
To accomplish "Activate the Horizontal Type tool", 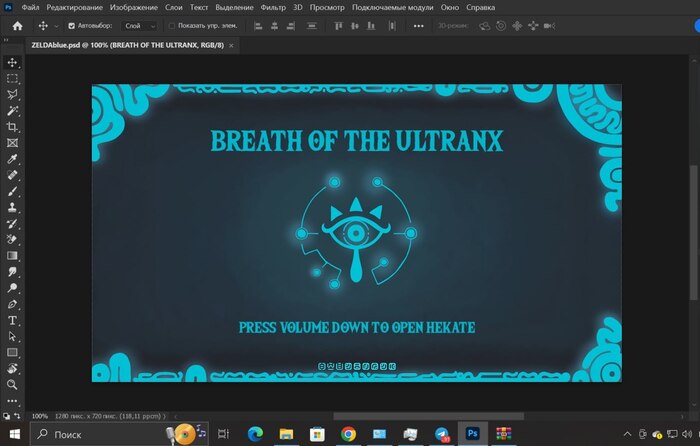I will 13,320.
